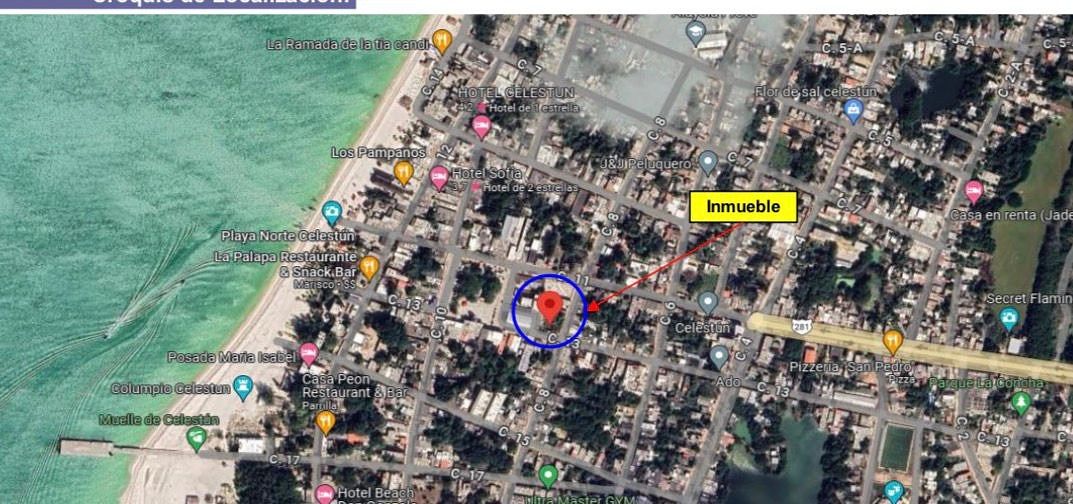Select the Hotel Celestun pink lodging pin
Viewport: 1073px width, 504px height.
pos(481,126)
